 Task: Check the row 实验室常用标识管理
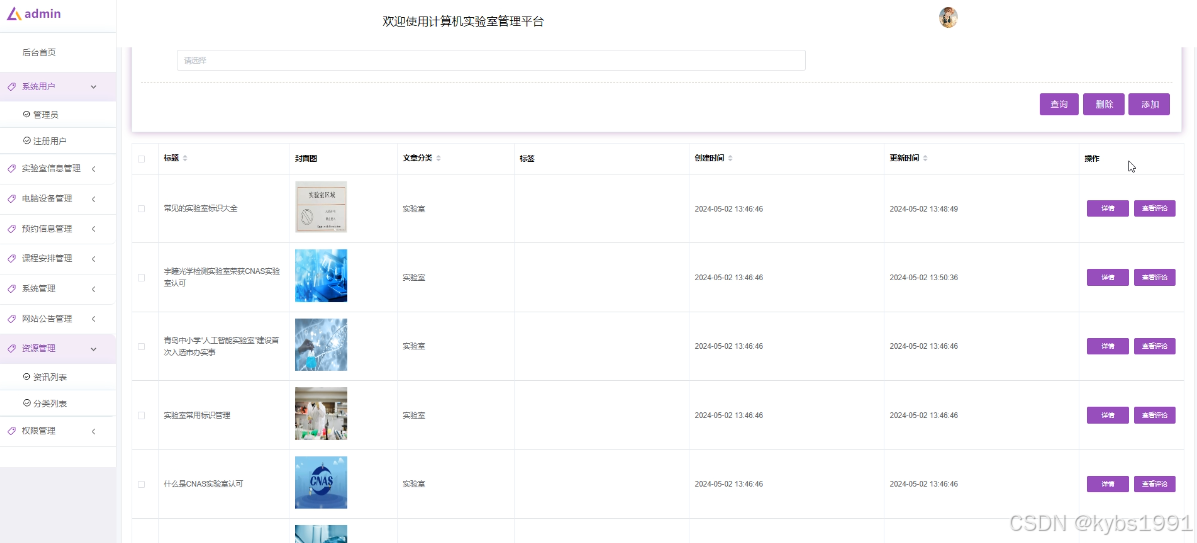[141, 415]
